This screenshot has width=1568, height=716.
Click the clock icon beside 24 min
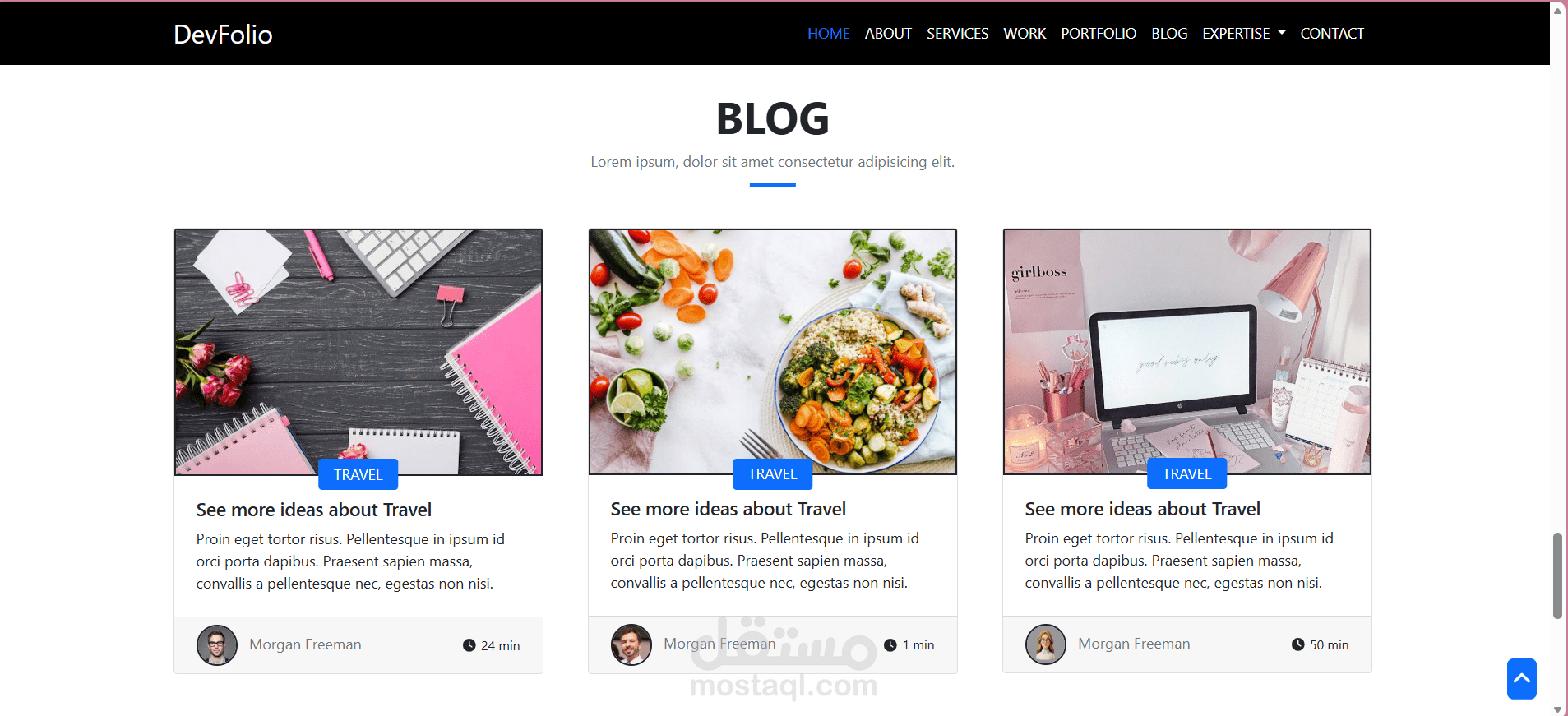coord(469,645)
